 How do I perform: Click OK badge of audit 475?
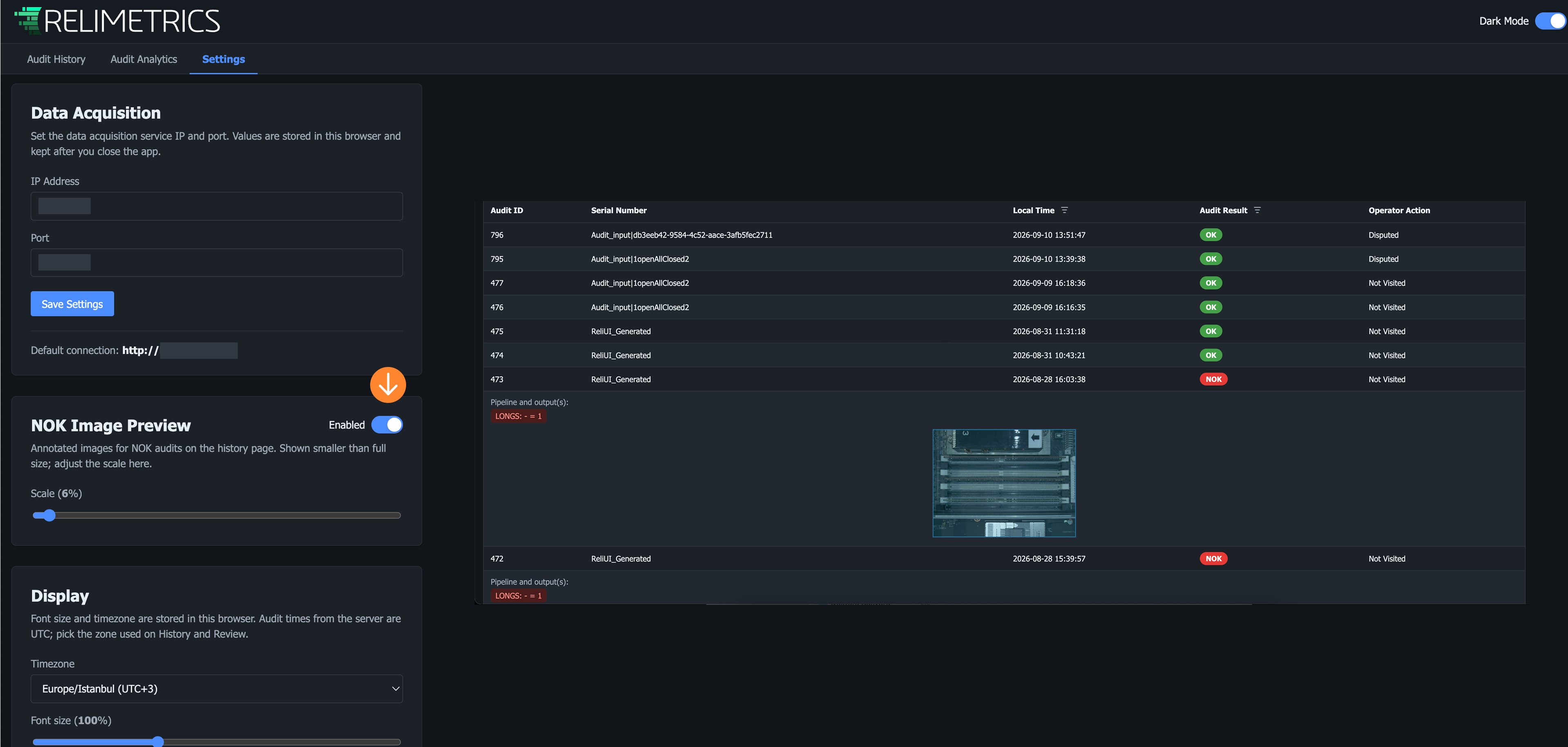[x=1211, y=331]
